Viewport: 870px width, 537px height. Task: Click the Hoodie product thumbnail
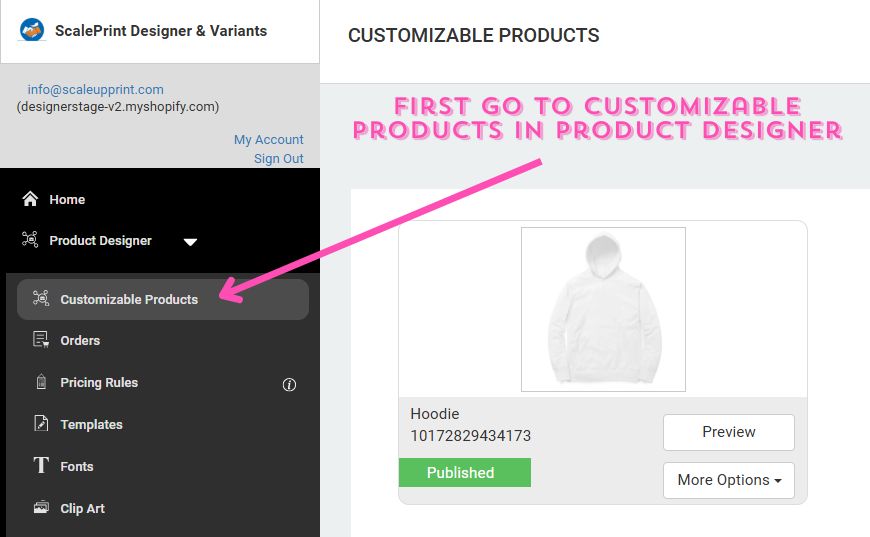603,309
